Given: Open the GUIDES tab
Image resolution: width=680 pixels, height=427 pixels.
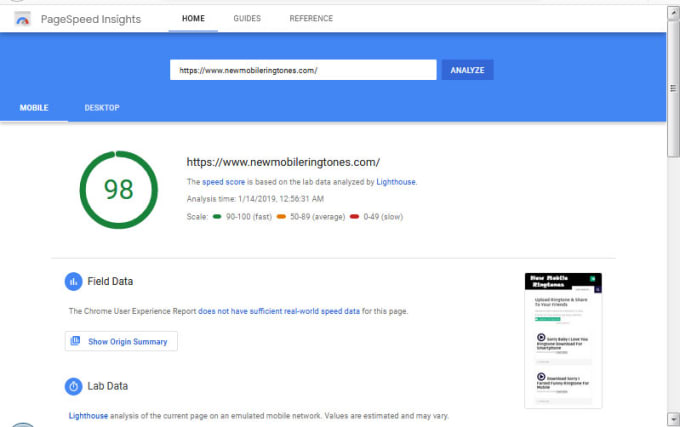Looking at the screenshot, I should (x=247, y=19).
